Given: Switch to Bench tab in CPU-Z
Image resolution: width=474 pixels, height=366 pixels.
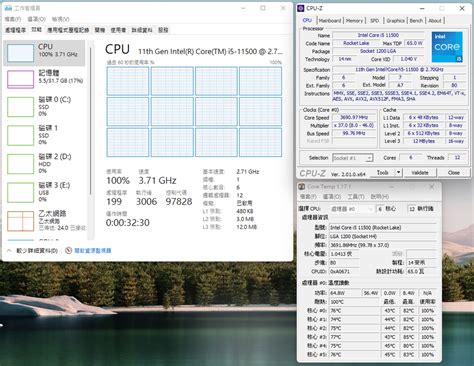Looking at the screenshot, I should pyautogui.click(x=416, y=21).
